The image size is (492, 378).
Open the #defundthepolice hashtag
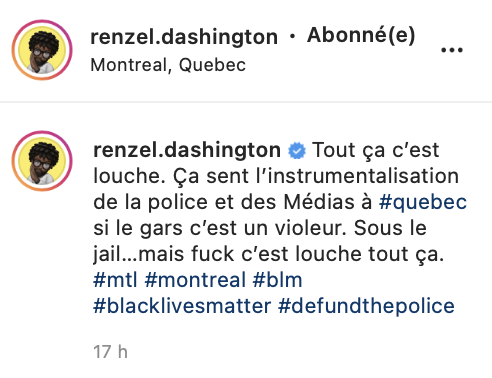[366, 306]
